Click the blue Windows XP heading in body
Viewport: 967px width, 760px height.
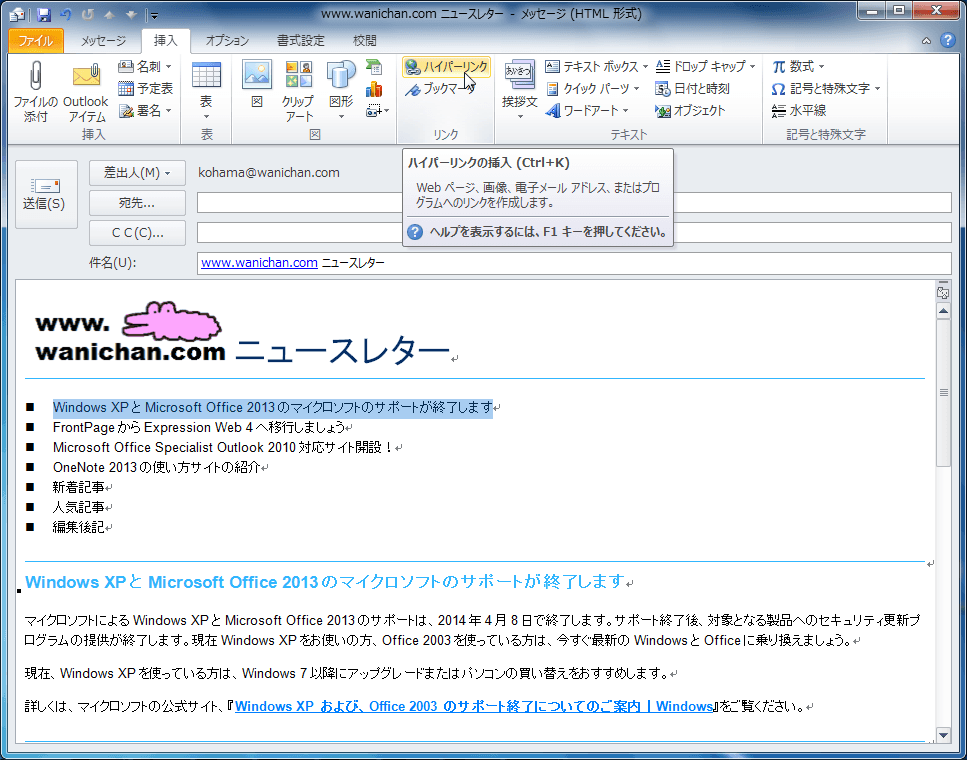pyautogui.click(x=326, y=582)
